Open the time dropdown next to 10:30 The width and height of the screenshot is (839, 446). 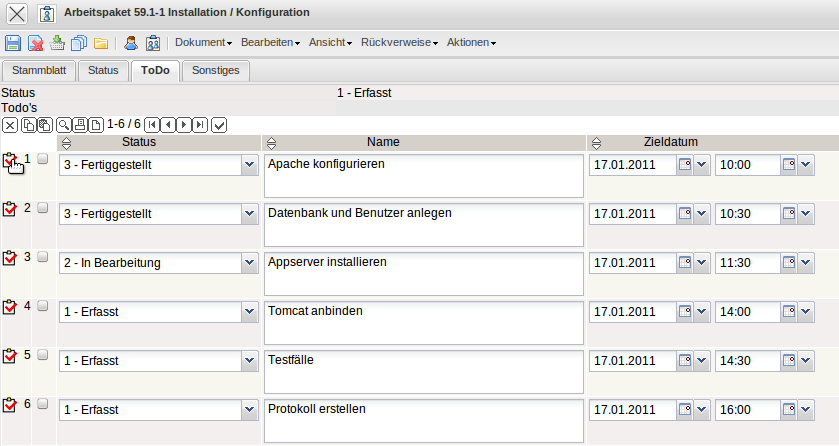805,213
